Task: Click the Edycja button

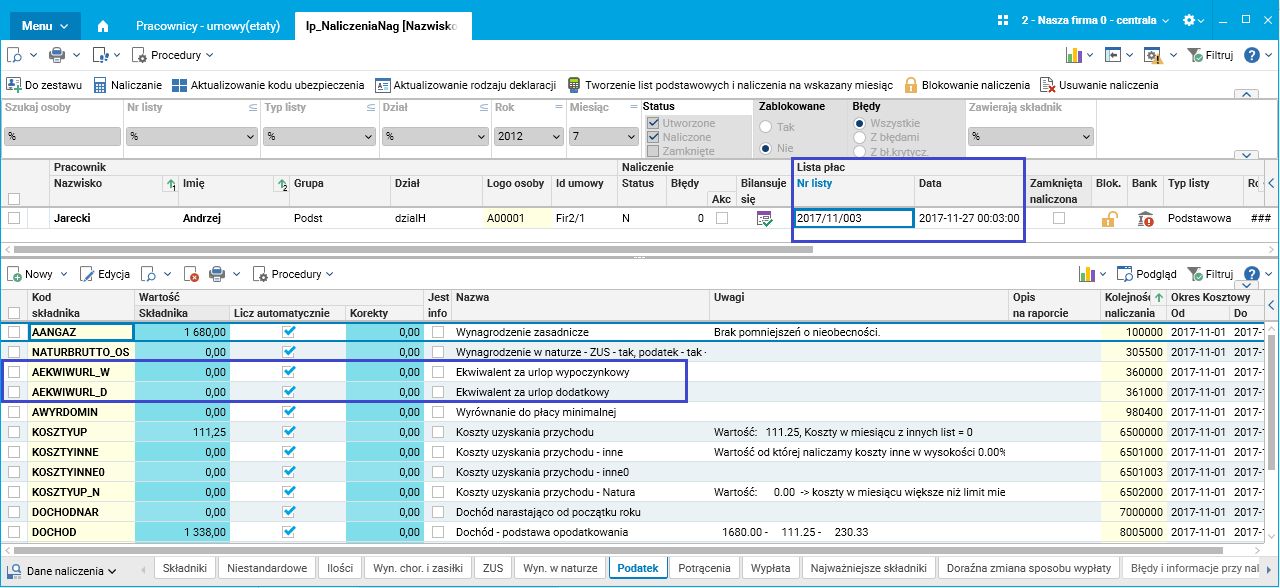Action: click(106, 274)
